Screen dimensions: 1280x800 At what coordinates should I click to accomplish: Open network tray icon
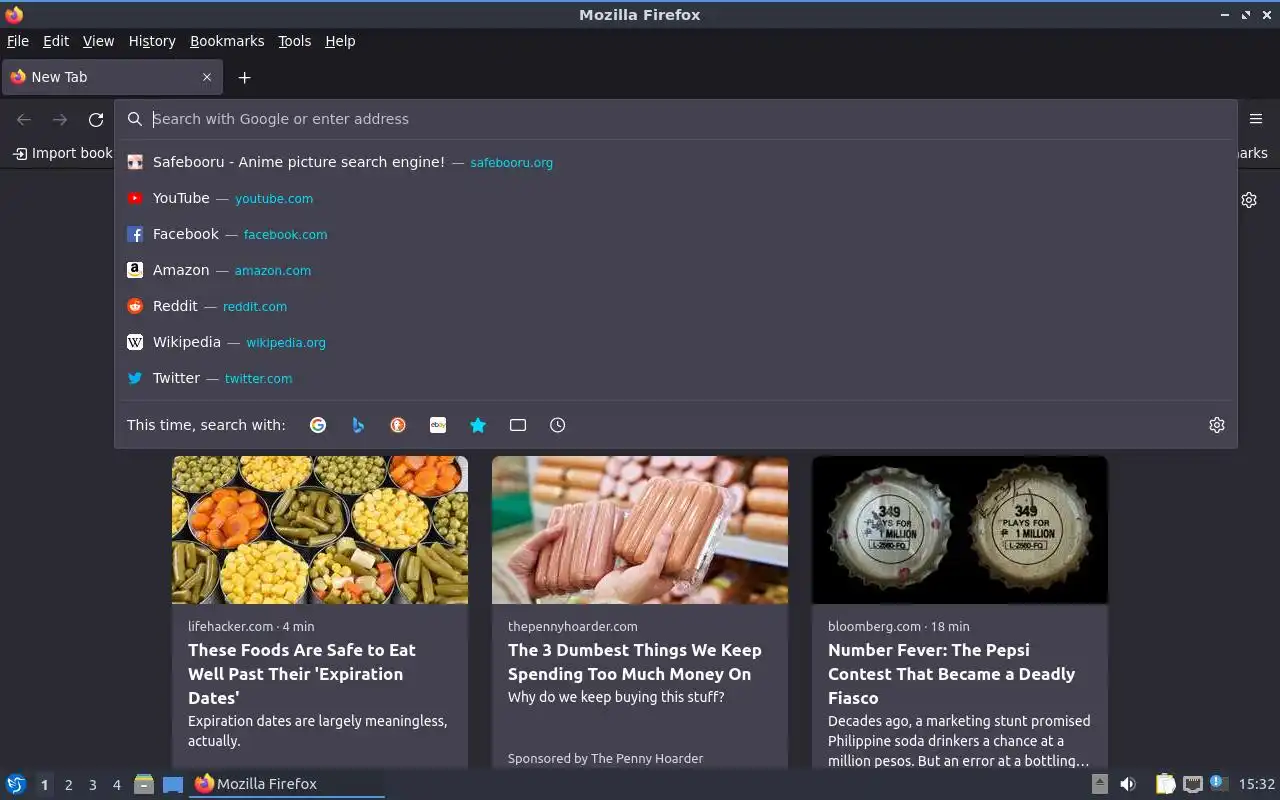tap(1192, 784)
